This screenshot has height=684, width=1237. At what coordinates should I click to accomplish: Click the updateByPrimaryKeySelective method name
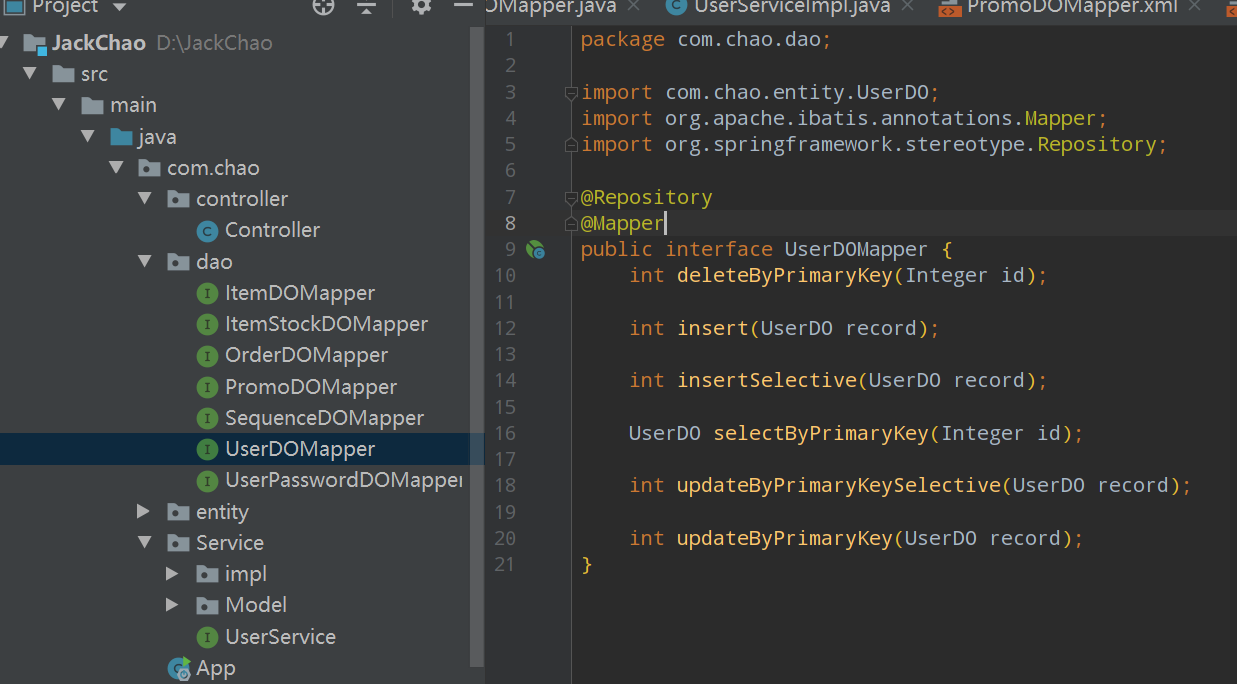click(x=839, y=485)
